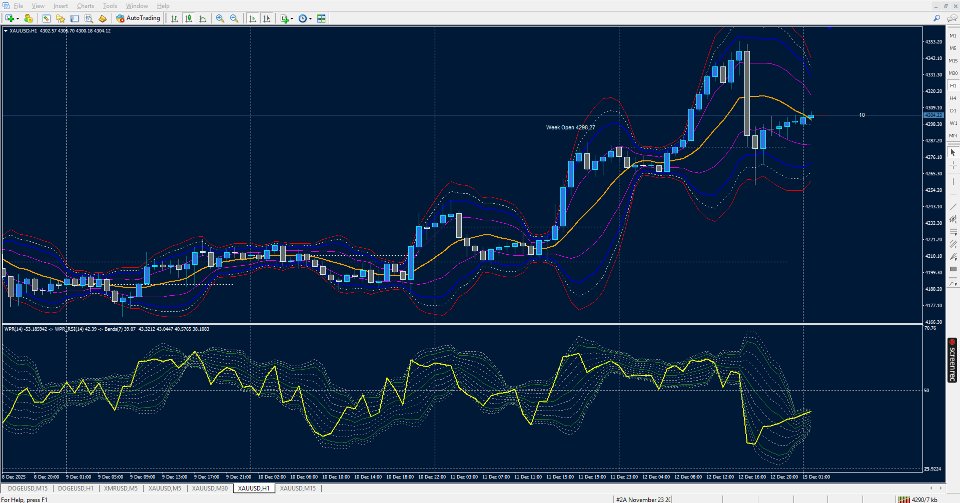The width and height of the screenshot is (960, 503).
Task: Select the Trendline drawing tool
Action: (953, 206)
